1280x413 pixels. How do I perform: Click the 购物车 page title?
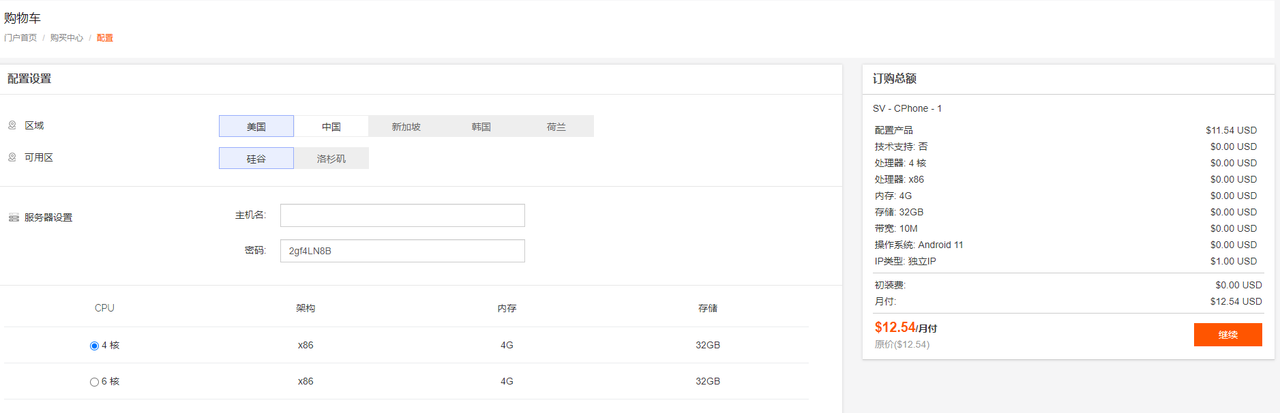coord(22,18)
